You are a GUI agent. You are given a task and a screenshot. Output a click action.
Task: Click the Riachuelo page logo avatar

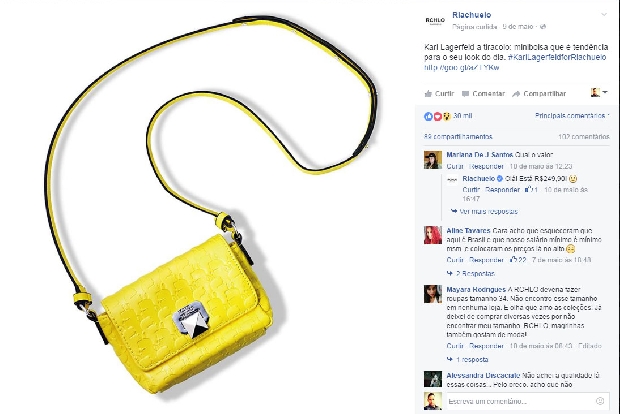point(435,20)
